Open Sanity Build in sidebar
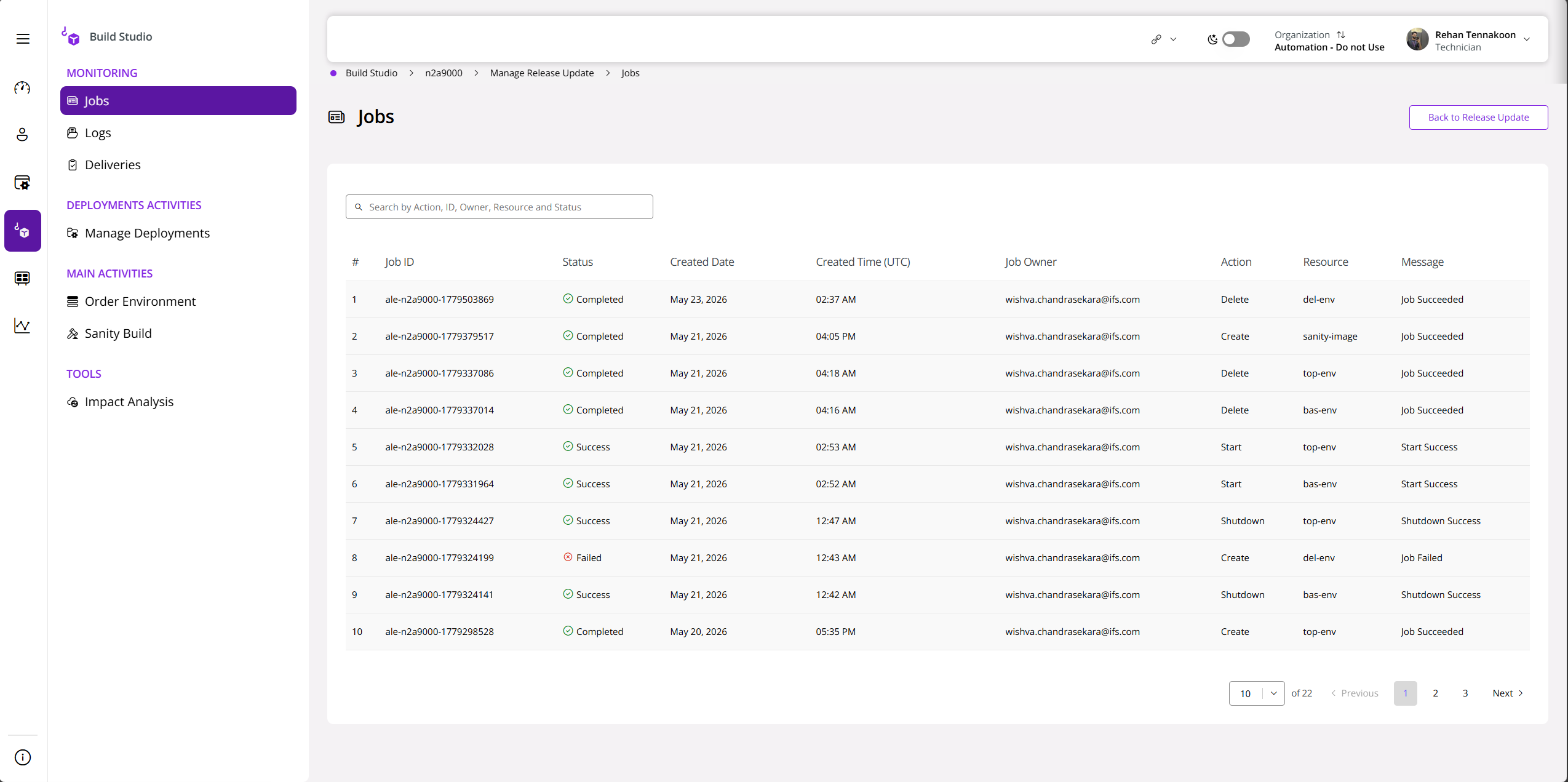Viewport: 1568px width, 782px height. pos(118,333)
